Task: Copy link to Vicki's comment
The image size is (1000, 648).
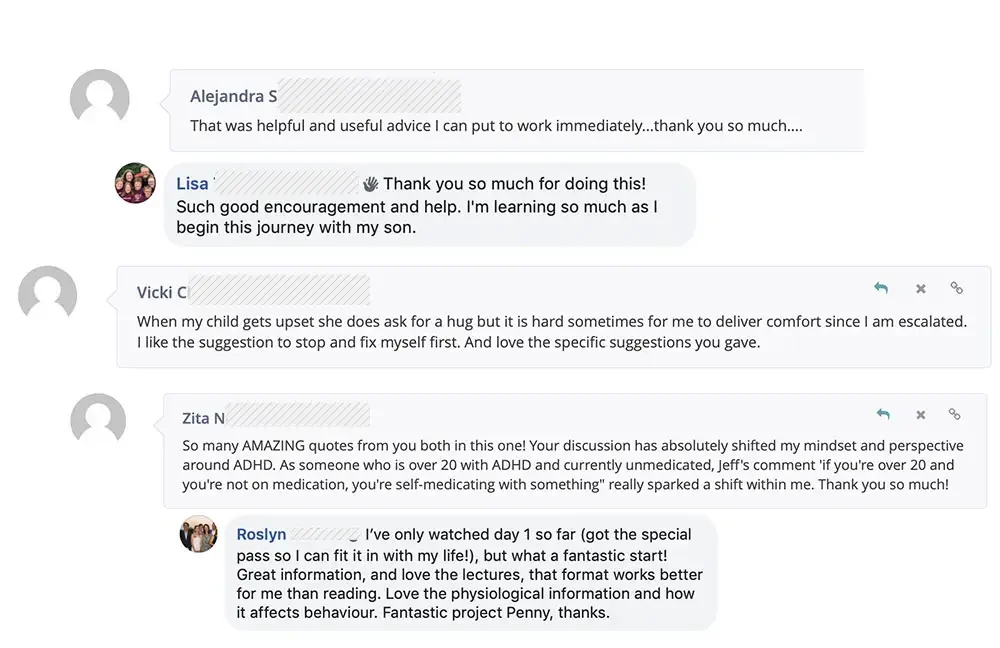Action: [x=956, y=288]
